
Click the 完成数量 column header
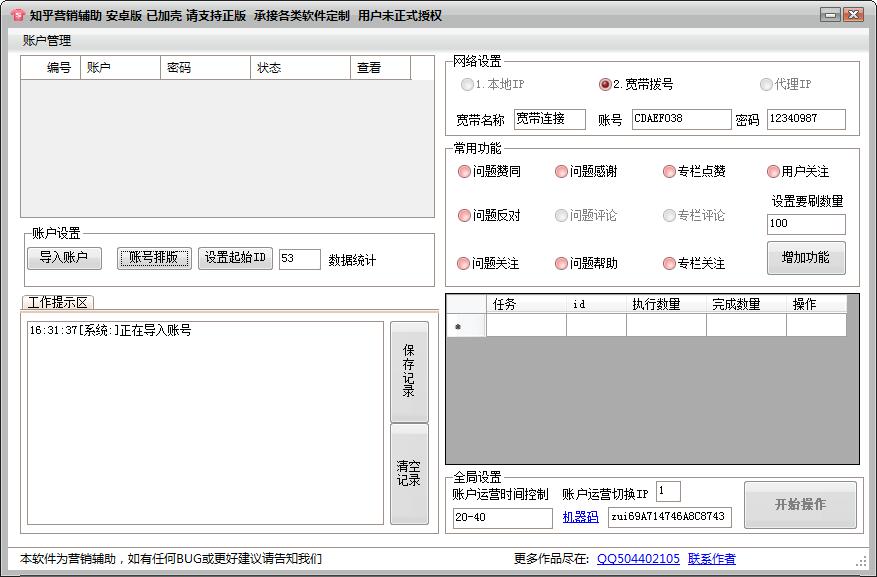tap(746, 304)
